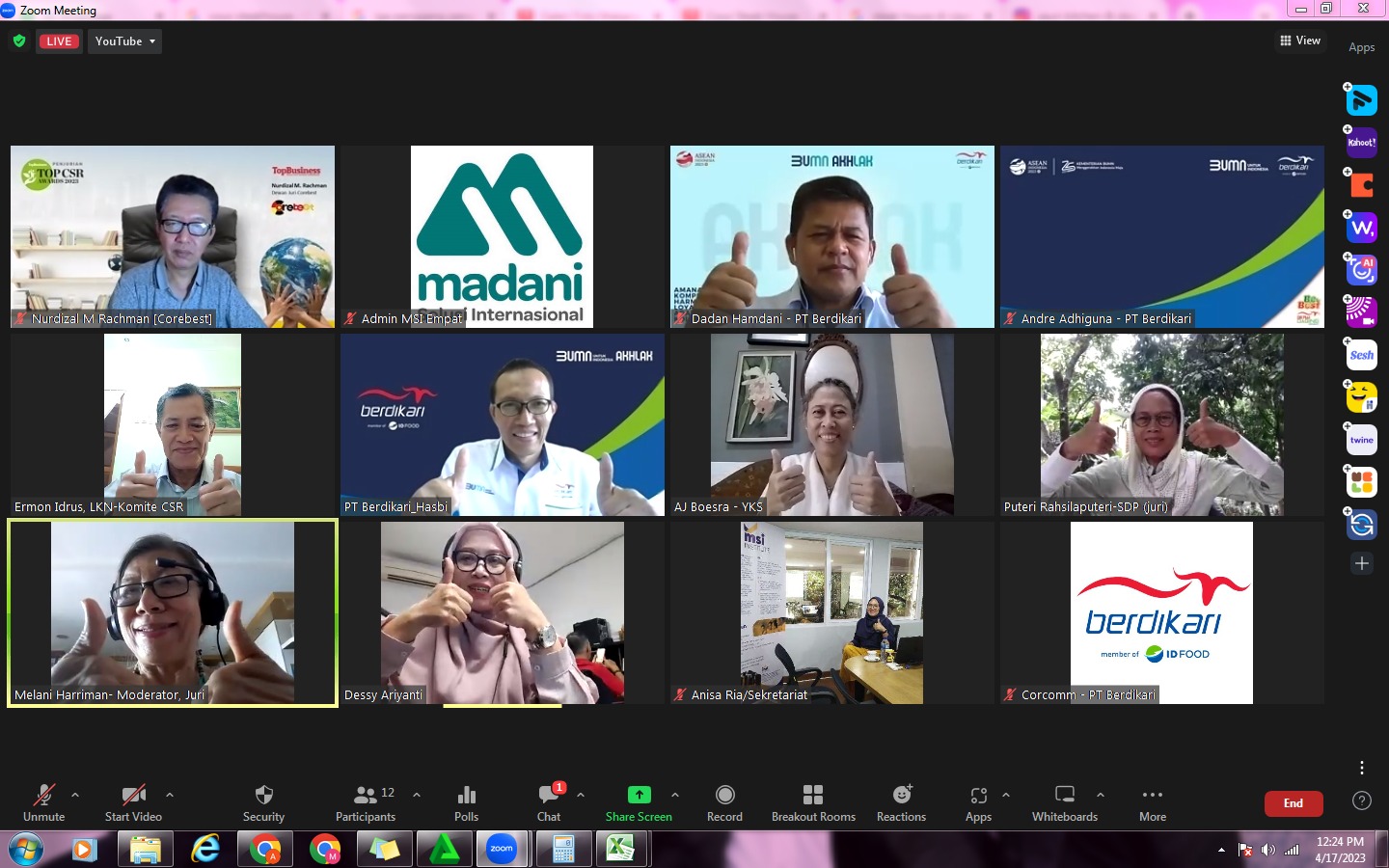Open the Polls panel
1389x868 pixels.
click(x=466, y=802)
